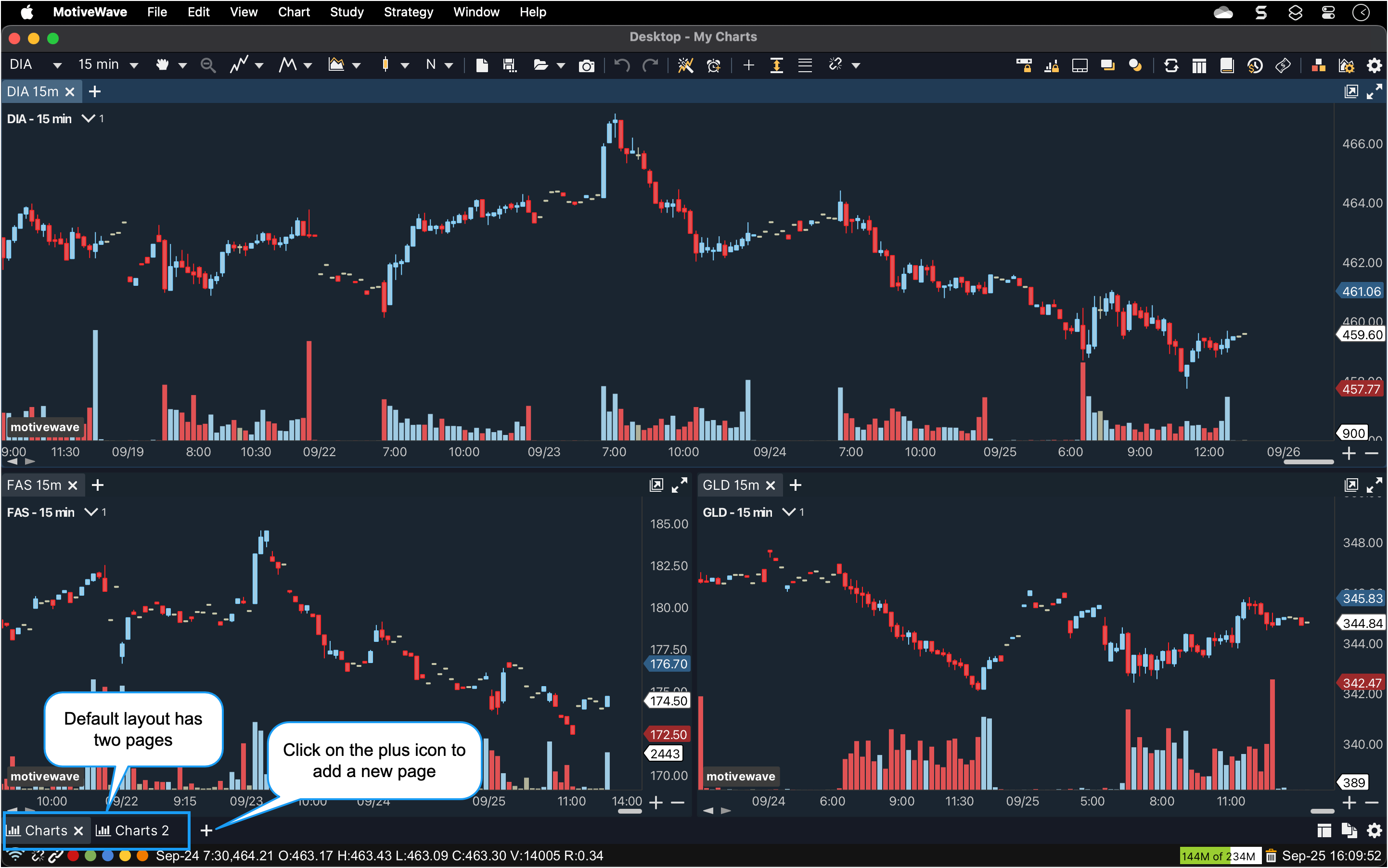Click the refresh chart data icon
Screen dimensions: 1388x868
point(1171,65)
